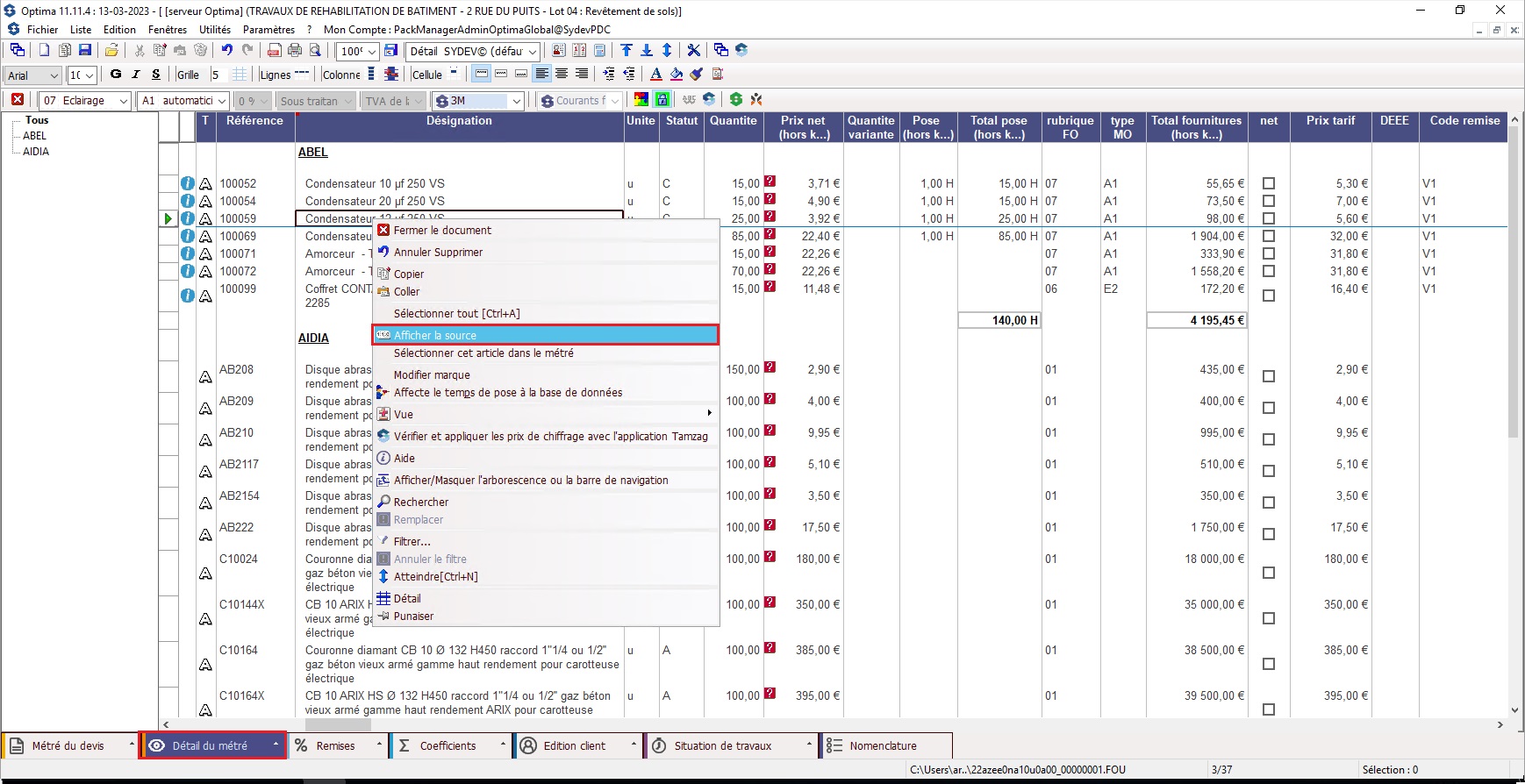
Task: Click info icon for reference 100052
Action: (188, 183)
